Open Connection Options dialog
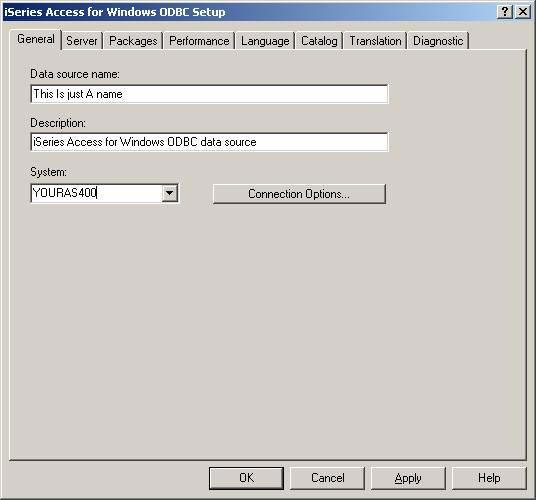Screen dimensions: 536x500 pos(299,194)
